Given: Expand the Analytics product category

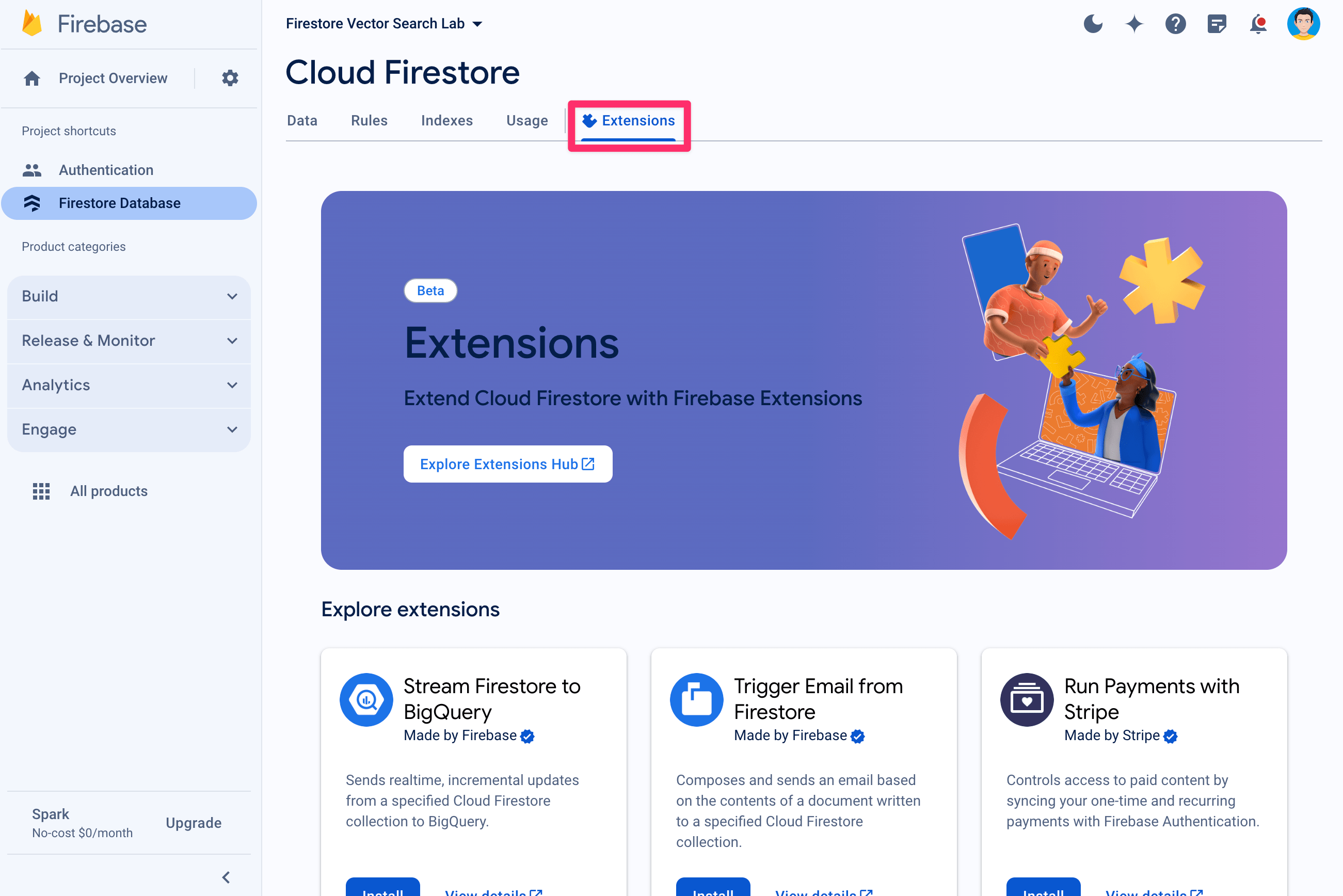Looking at the screenshot, I should [130, 385].
